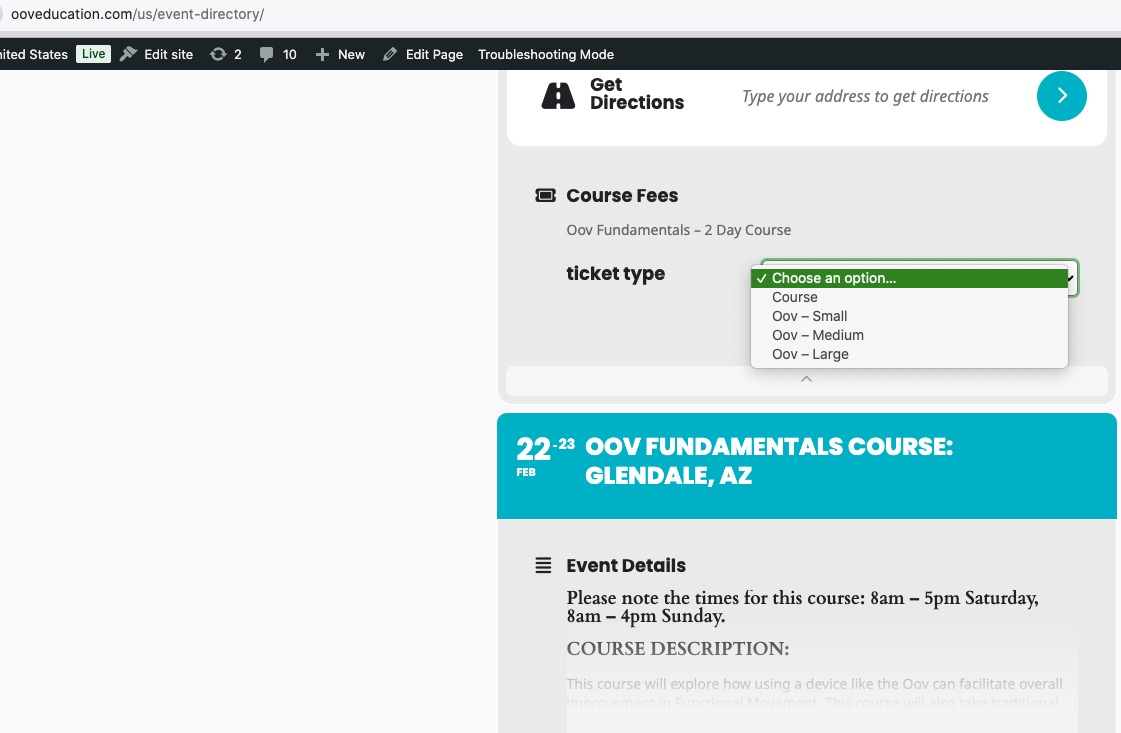Open the comments bubble icon showing 10
1121x733 pixels.
point(266,54)
